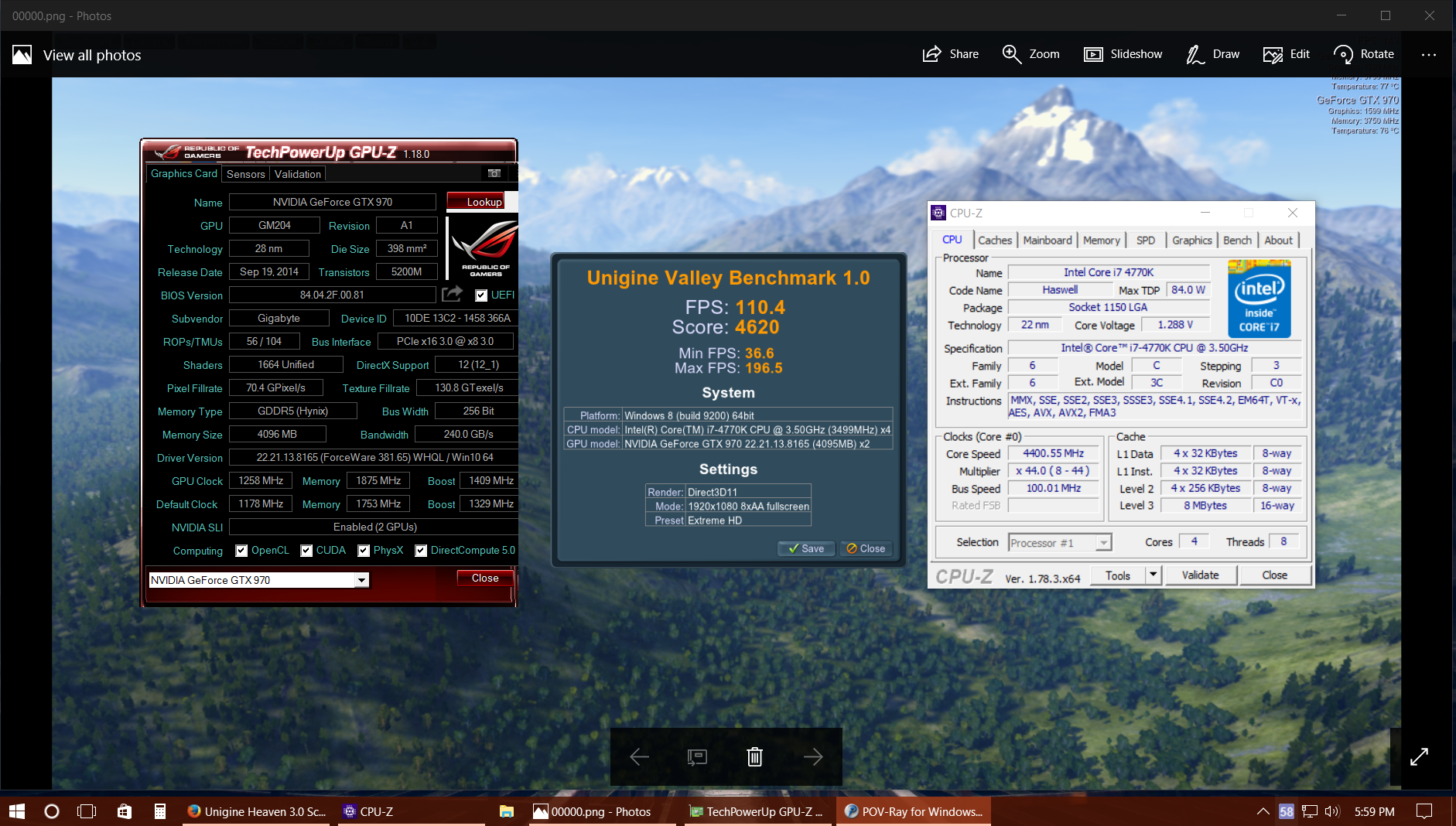Switch to POV-Ray for Windows taskbar item

tap(913, 811)
